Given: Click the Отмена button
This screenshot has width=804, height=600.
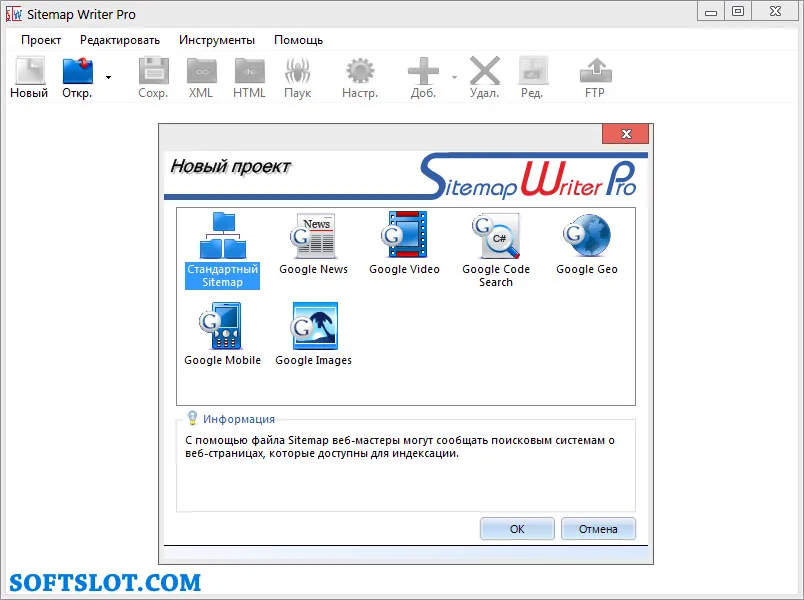Looking at the screenshot, I should pos(598,529).
